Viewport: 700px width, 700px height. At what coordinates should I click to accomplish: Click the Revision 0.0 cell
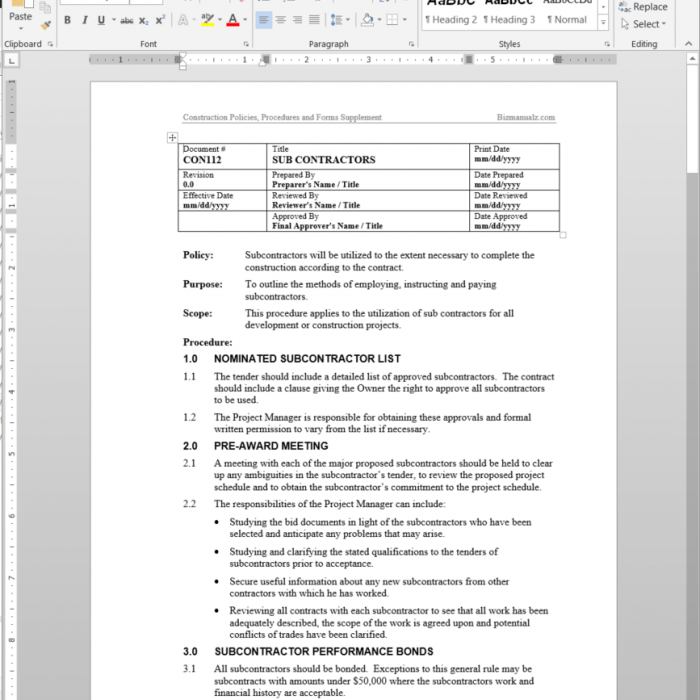222,180
